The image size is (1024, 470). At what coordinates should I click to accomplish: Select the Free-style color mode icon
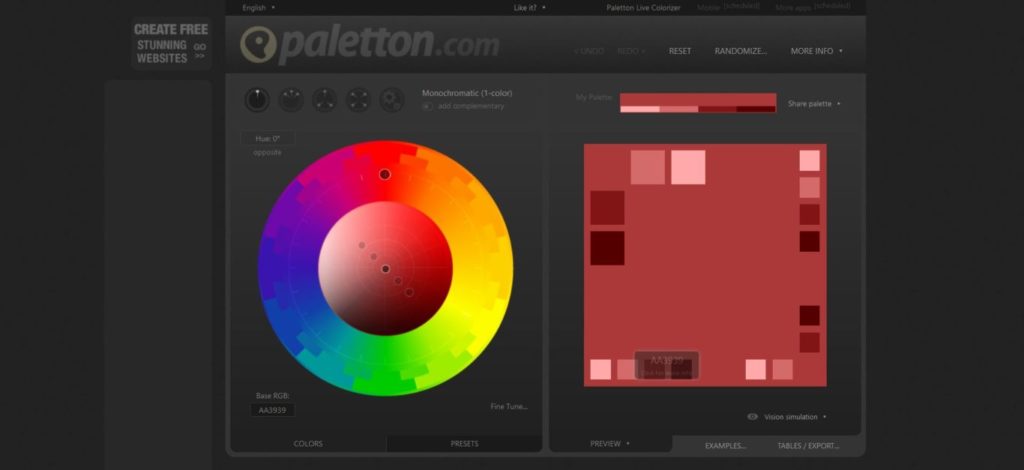tap(392, 100)
